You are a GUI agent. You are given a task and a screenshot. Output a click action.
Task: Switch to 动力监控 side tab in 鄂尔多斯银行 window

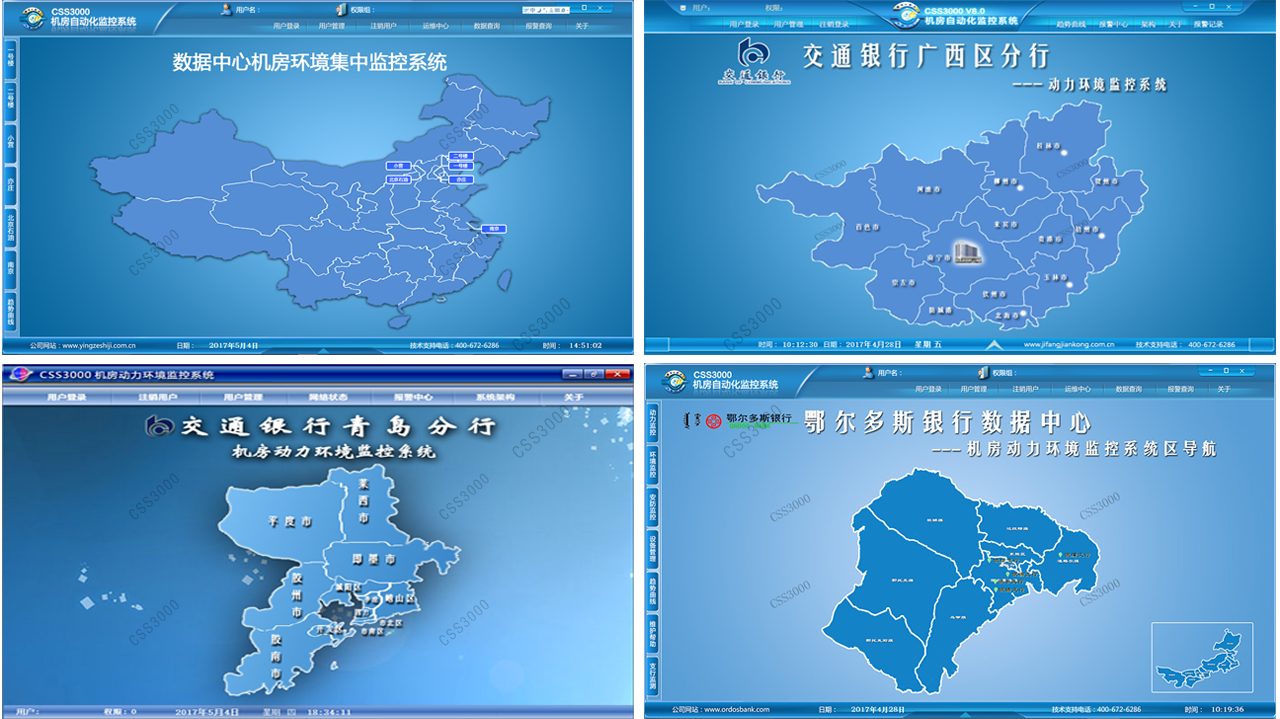[653, 423]
